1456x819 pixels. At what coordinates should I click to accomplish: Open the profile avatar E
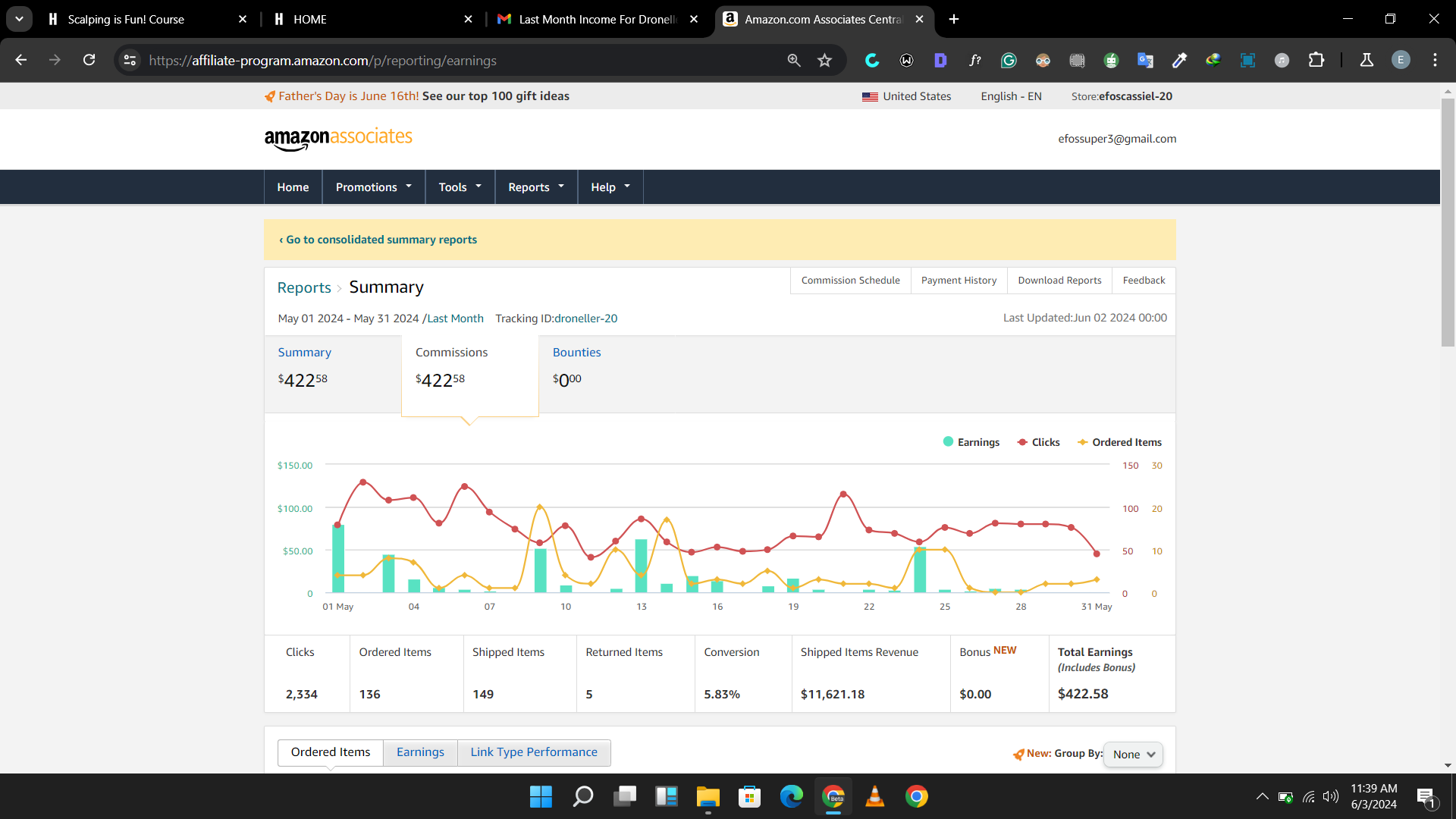coord(1401,60)
